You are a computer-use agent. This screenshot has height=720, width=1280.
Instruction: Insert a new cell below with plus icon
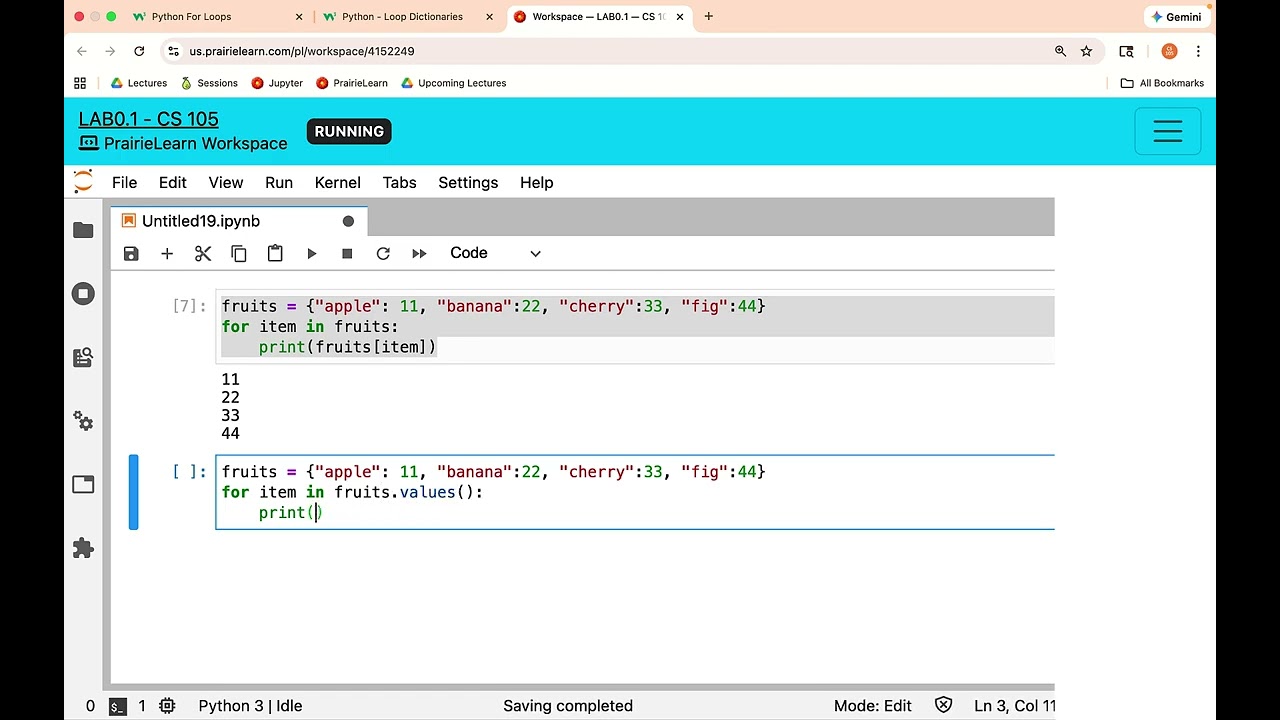(x=167, y=254)
